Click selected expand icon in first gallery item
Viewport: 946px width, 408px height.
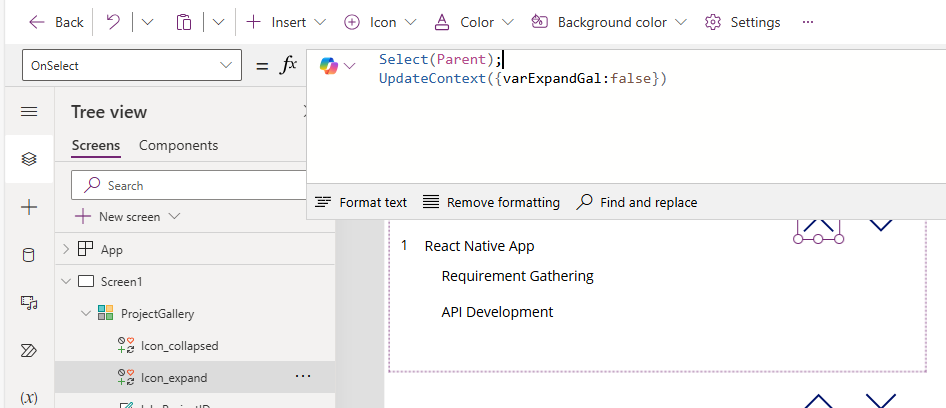coord(818,229)
